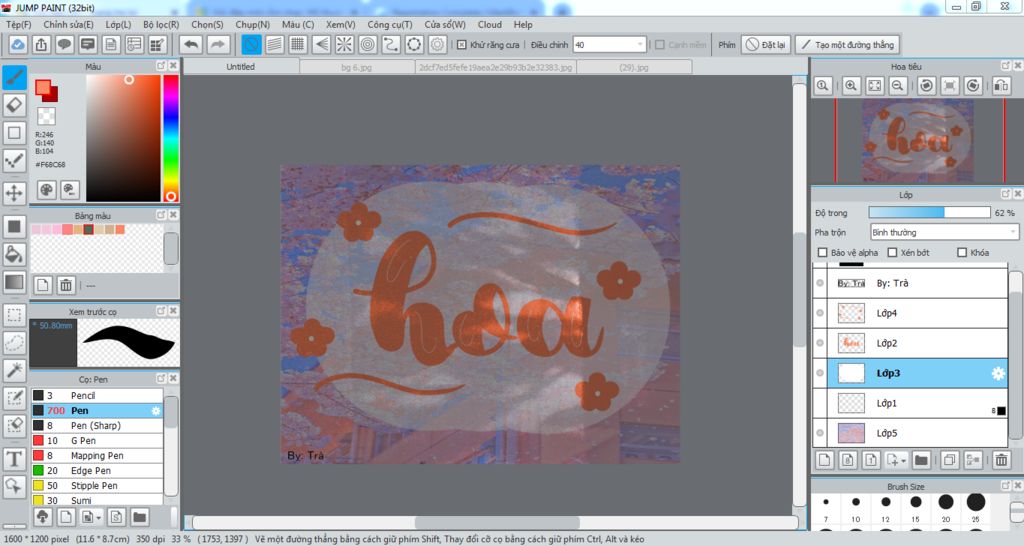The image size is (1024, 546).
Task: Zoom out within Navigator panel
Action: tap(898, 86)
